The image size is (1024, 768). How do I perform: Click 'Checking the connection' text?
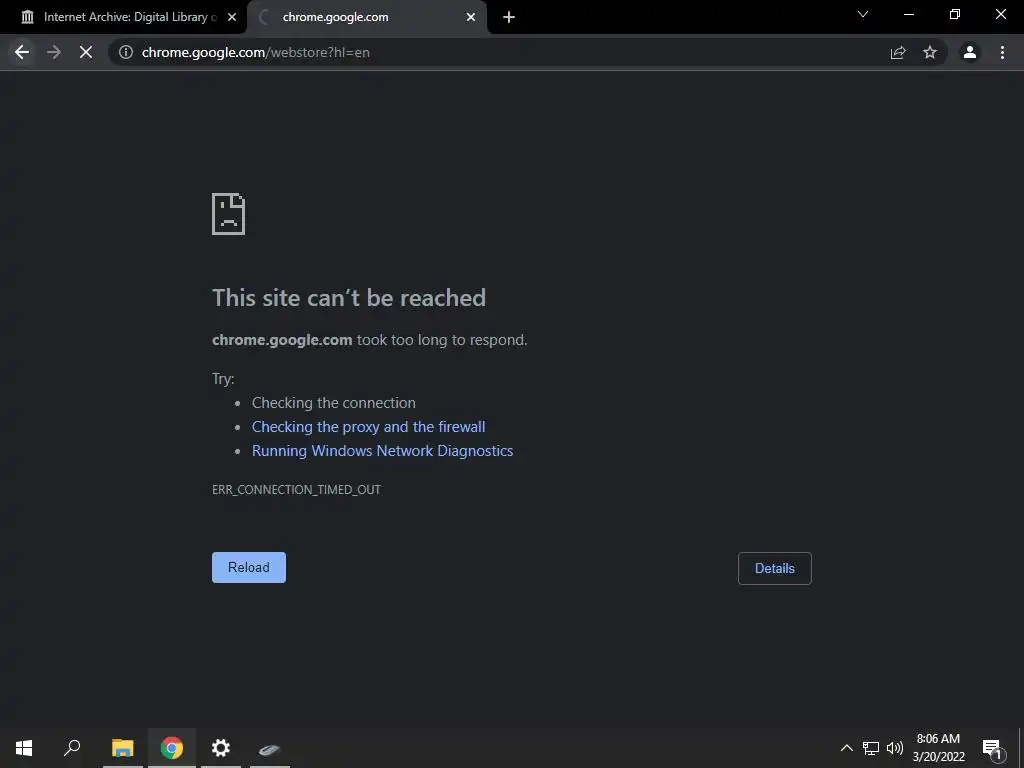pos(334,402)
